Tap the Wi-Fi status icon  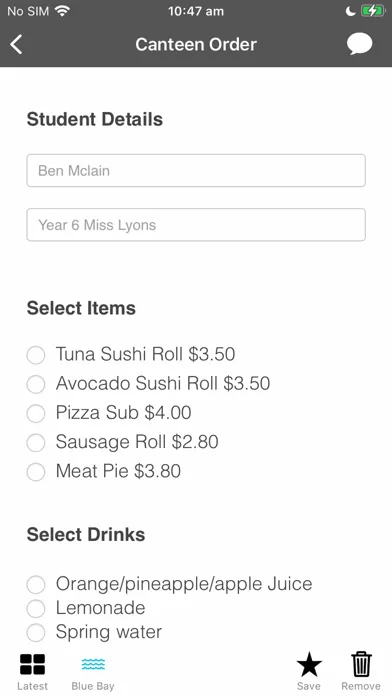pos(63,11)
